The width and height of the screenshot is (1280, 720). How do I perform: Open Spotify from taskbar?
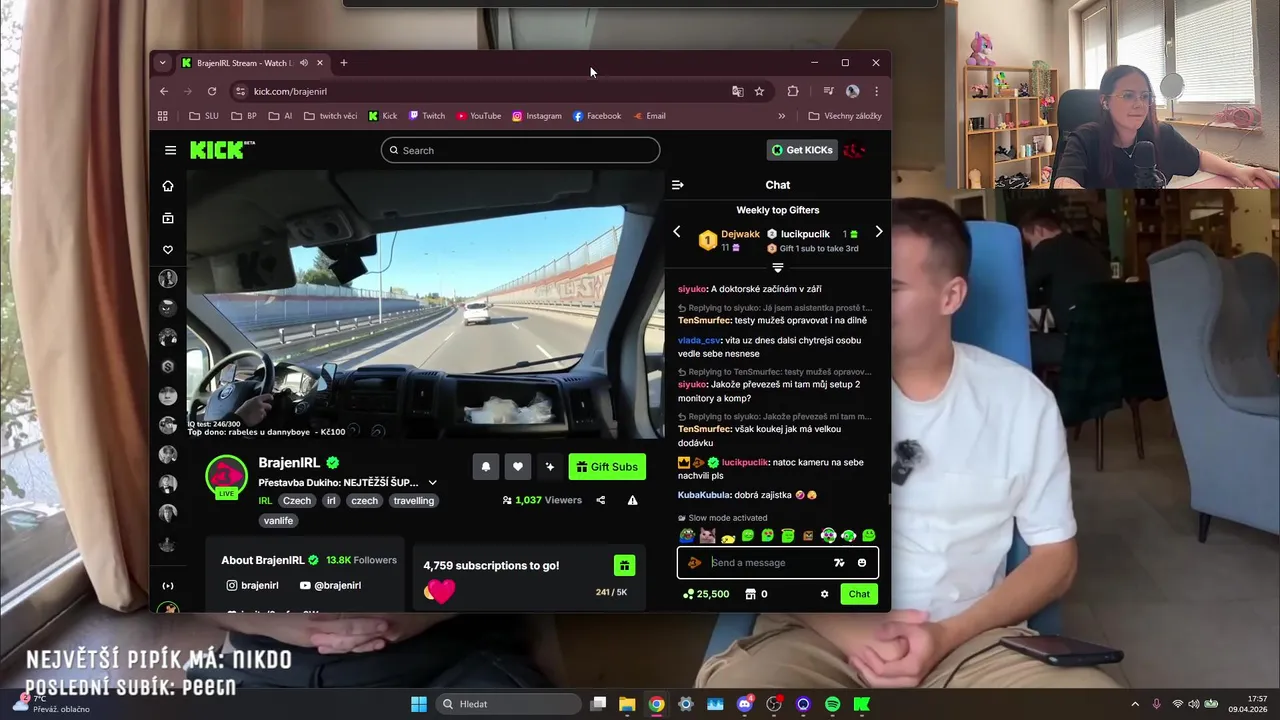pyautogui.click(x=832, y=704)
